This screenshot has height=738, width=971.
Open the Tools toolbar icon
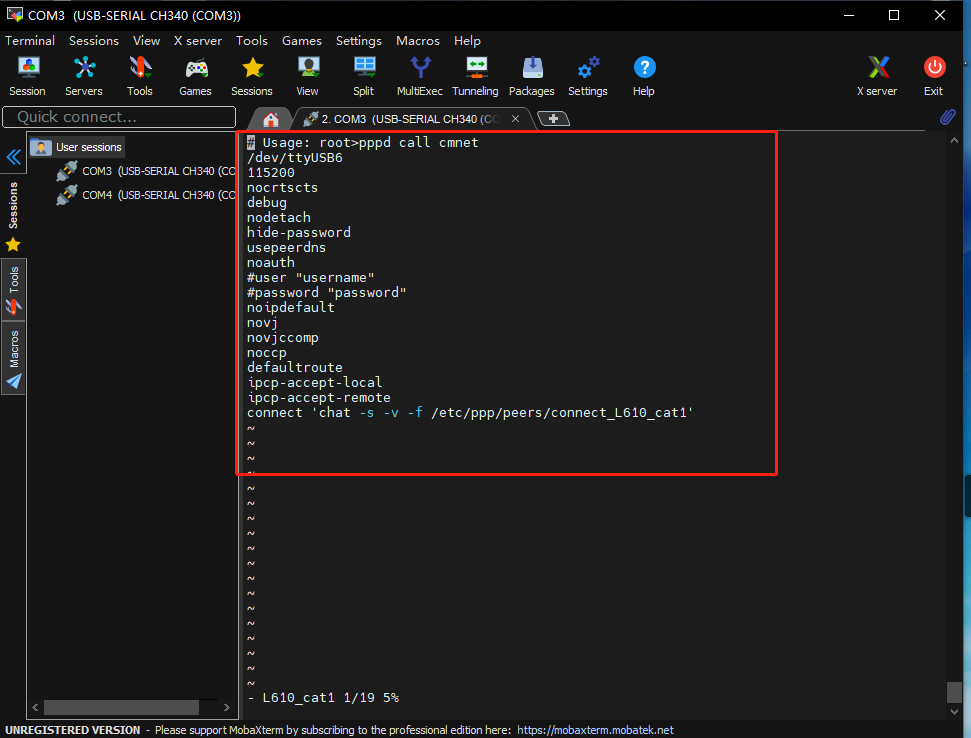(140, 76)
